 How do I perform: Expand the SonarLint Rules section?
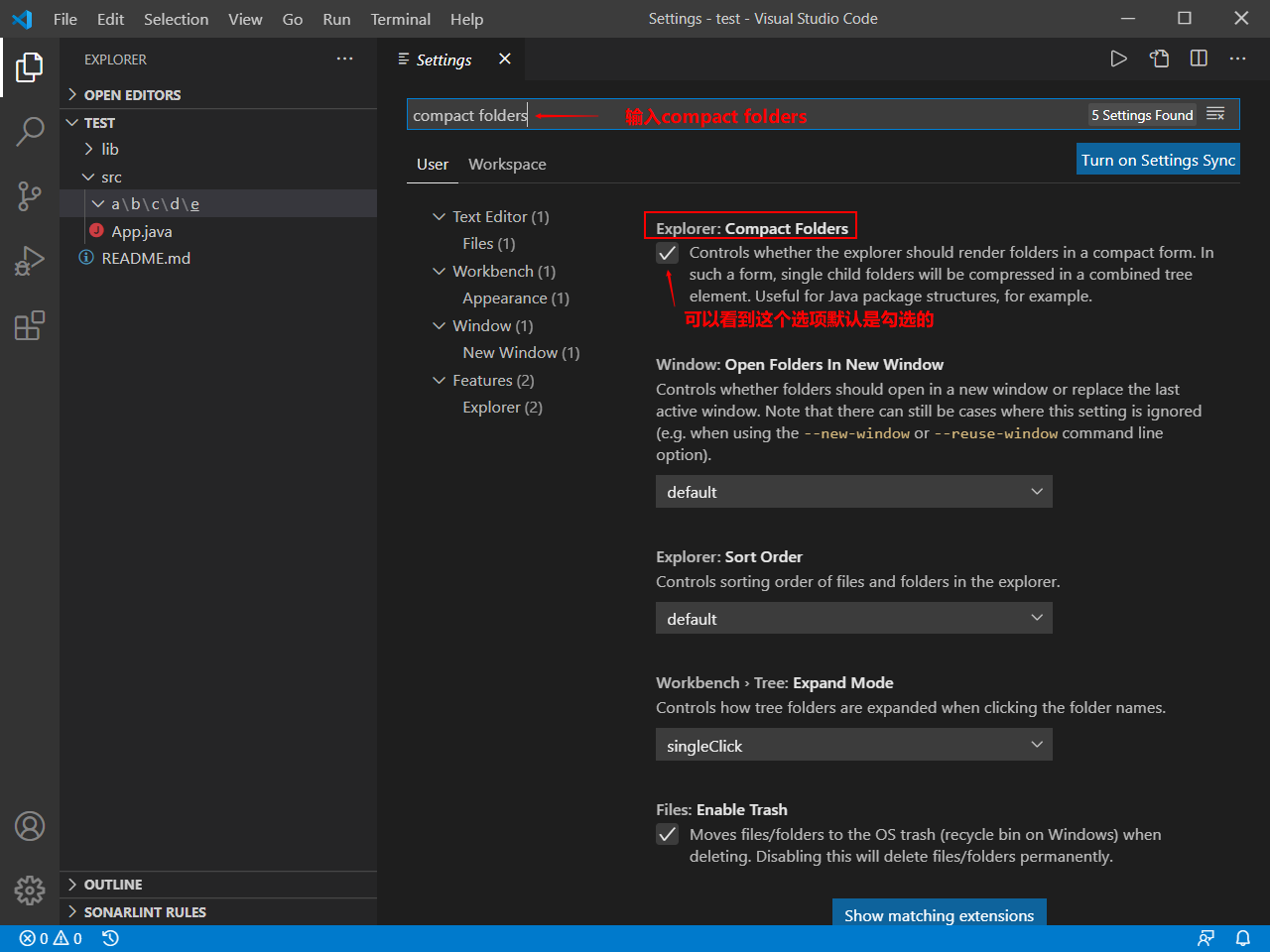coord(218,912)
